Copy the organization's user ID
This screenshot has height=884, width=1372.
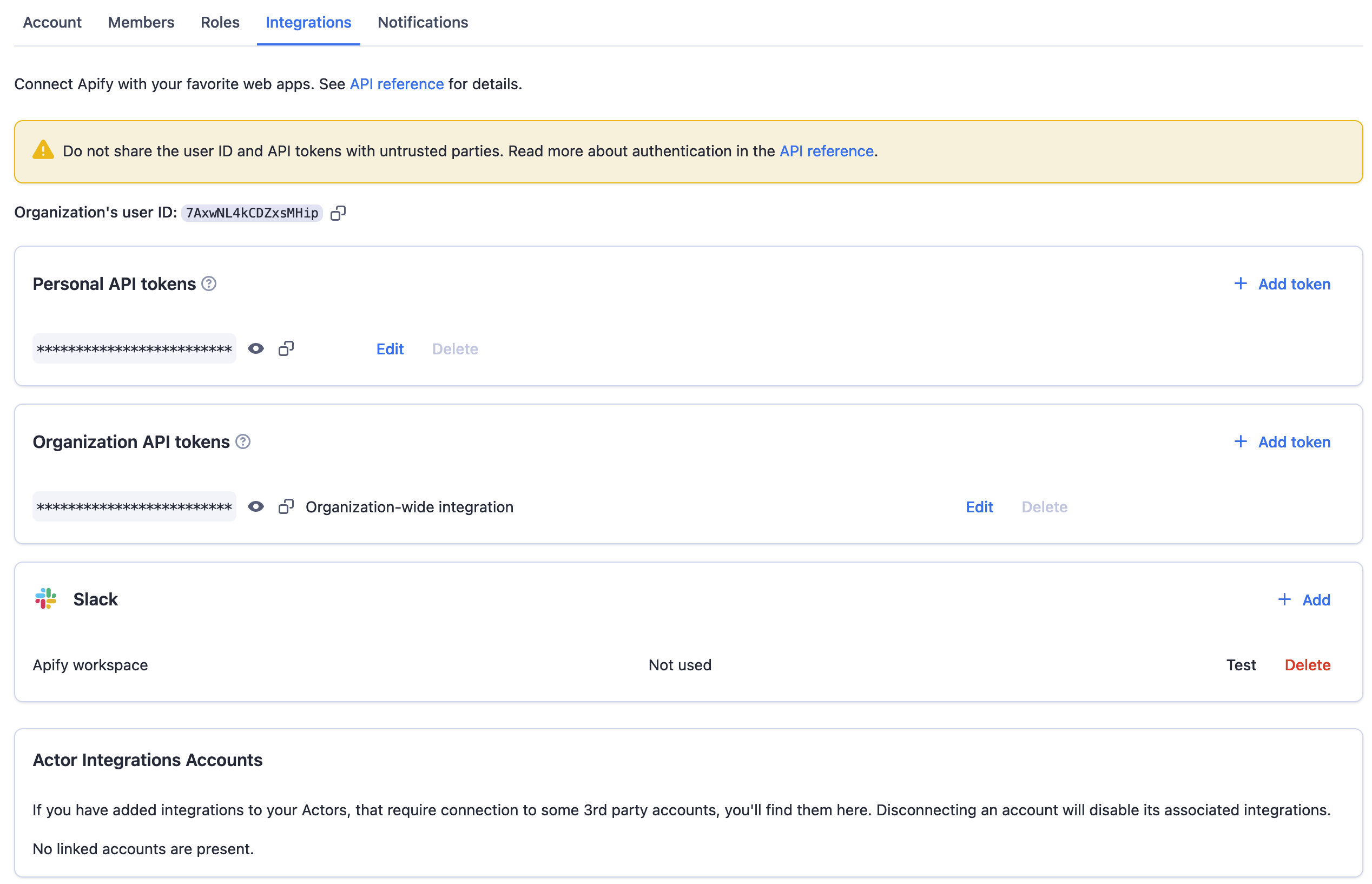[338, 213]
